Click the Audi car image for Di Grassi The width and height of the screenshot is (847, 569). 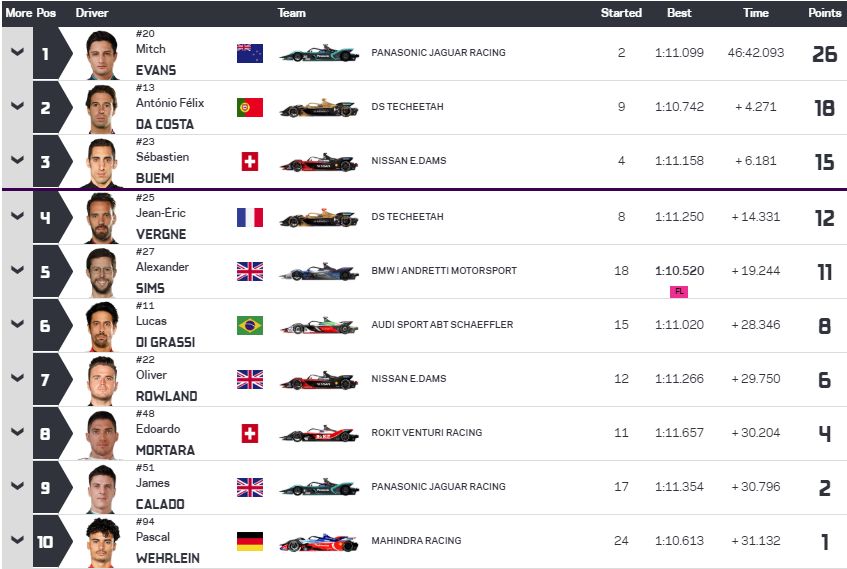click(319, 325)
